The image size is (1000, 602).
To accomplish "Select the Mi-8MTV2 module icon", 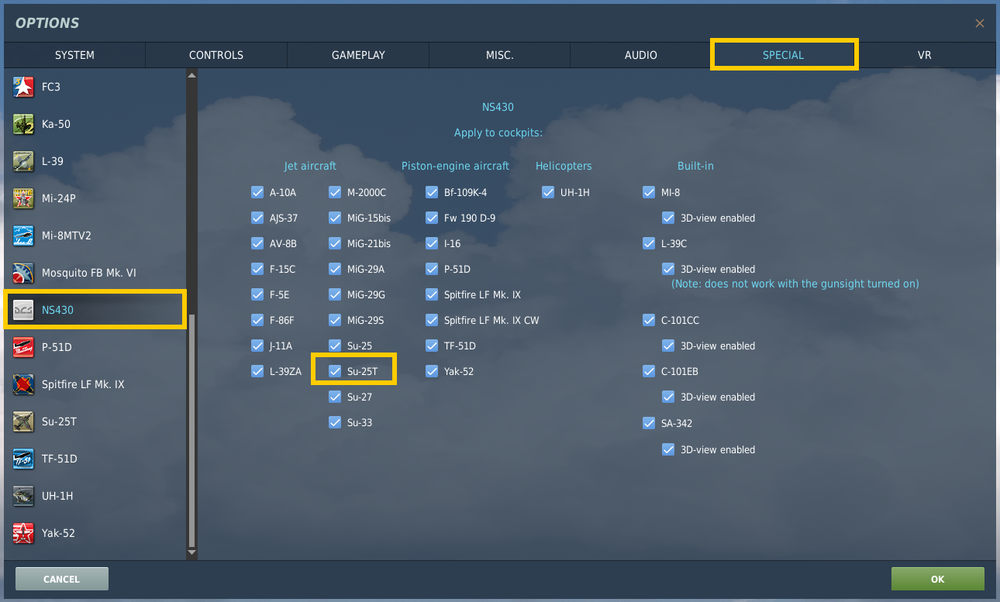I will tap(23, 235).
